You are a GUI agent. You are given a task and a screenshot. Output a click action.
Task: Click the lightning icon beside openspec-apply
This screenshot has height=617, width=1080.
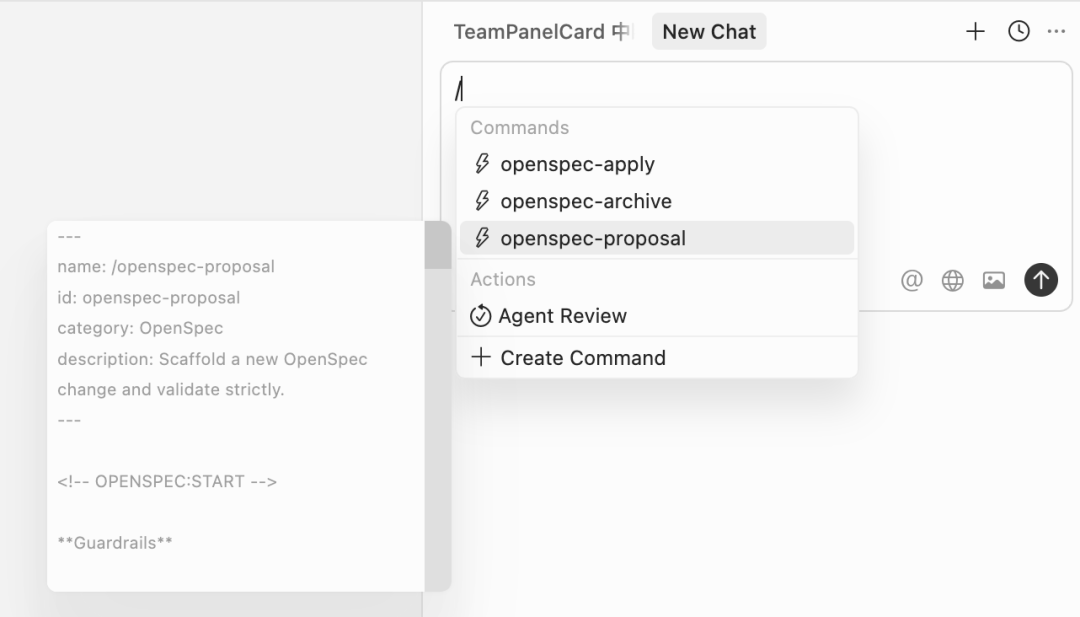[482, 164]
